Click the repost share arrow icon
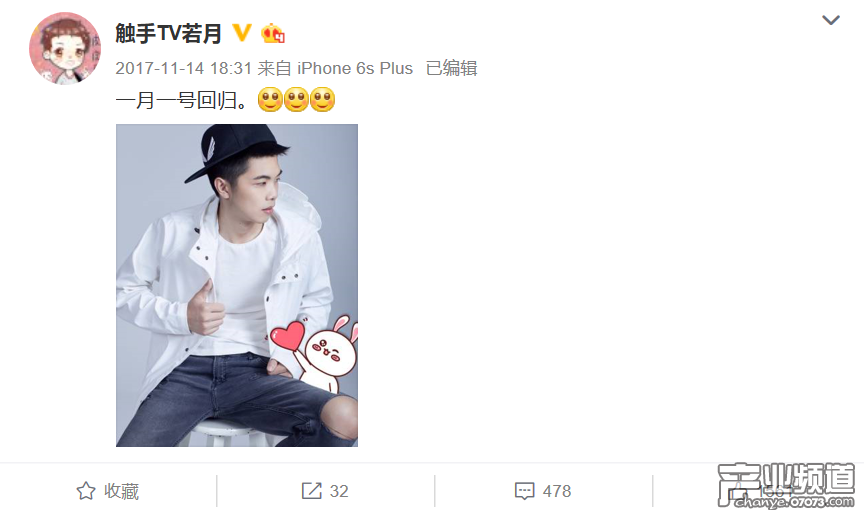This screenshot has width=864, height=515. 312,491
